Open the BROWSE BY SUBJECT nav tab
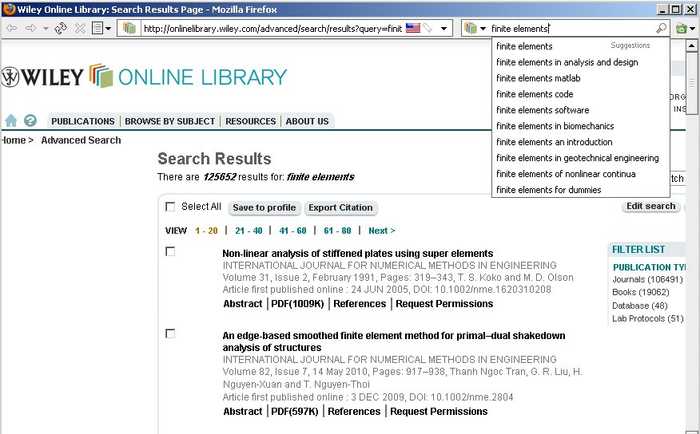700x434 pixels. (x=170, y=121)
